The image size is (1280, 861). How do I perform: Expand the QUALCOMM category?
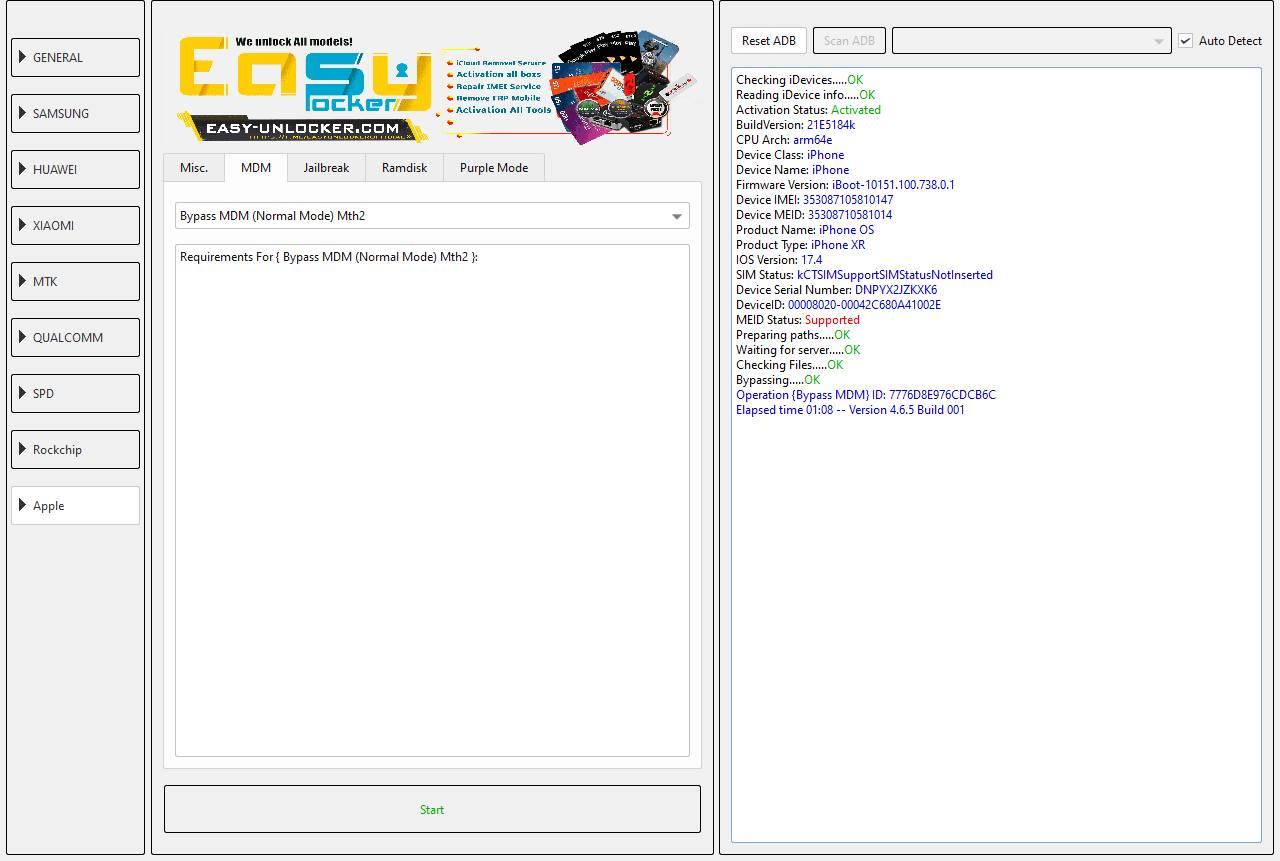pos(75,337)
